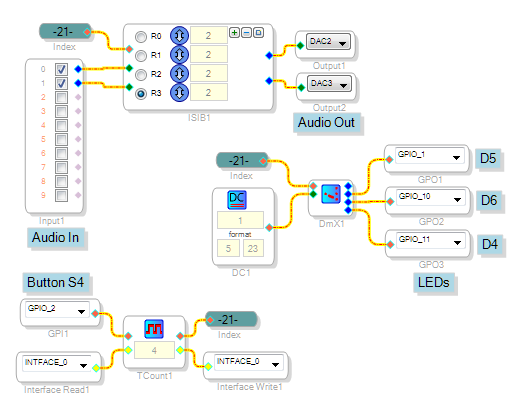Viewport: 524px width, 403px height.
Task: Uncheck Input1 channel 0 checkbox
Action: [x=61, y=70]
